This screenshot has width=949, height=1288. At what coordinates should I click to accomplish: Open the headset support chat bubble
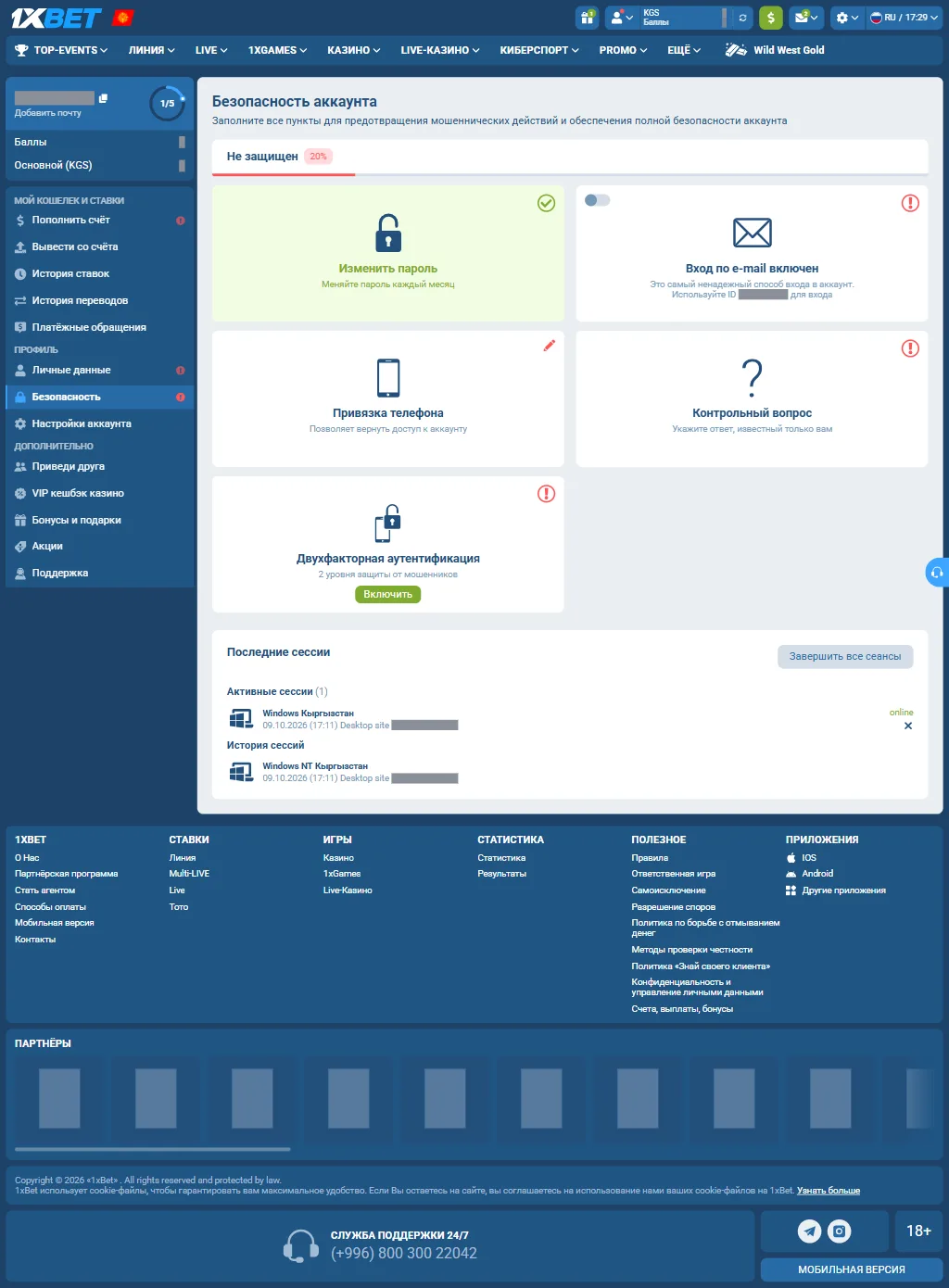pyautogui.click(x=937, y=573)
